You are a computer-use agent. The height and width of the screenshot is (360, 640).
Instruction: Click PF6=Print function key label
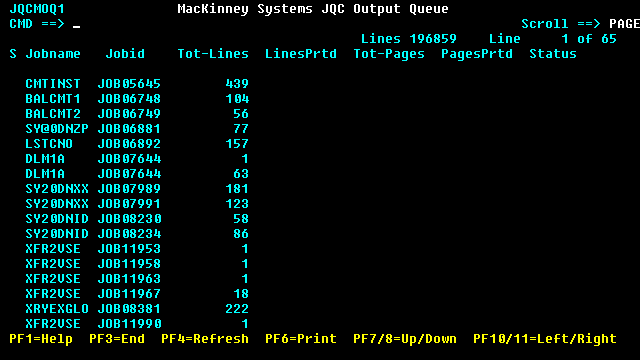pyautogui.click(x=301, y=339)
